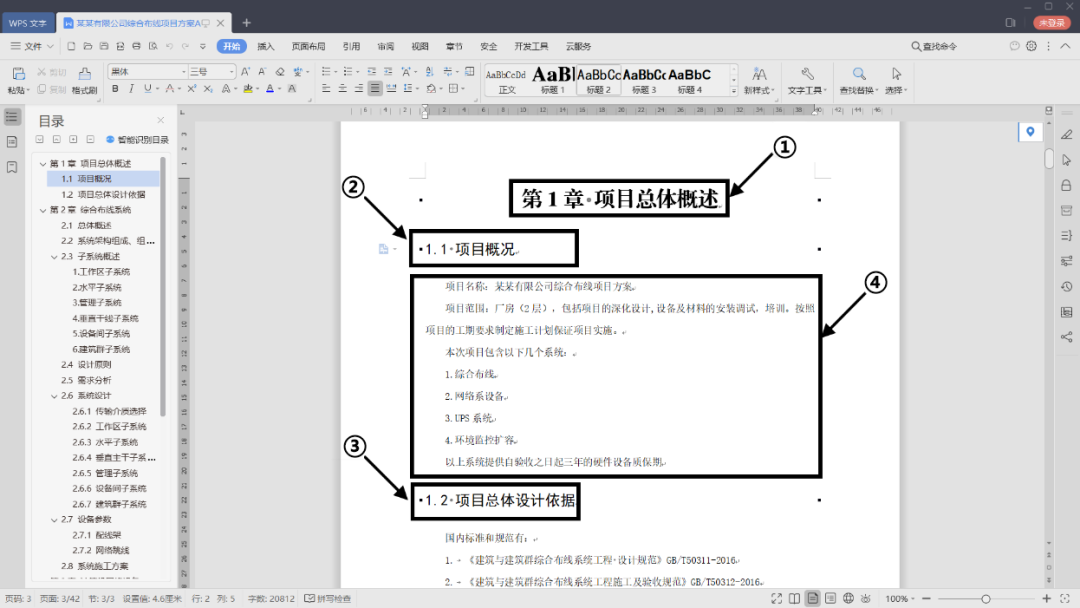Apply superscript formatting
The image size is (1080, 608).
click(x=191, y=89)
